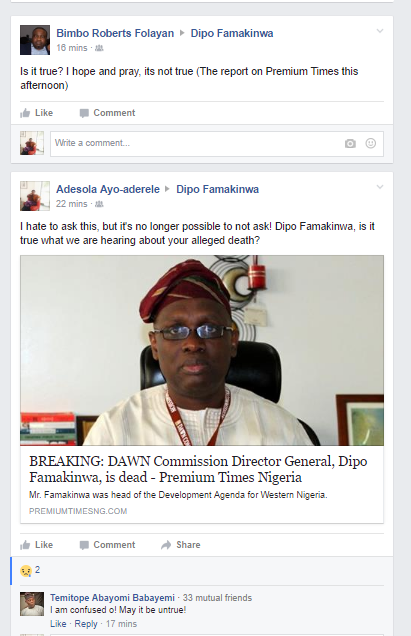
Task: Comment on Adesola Ayo-aderele's post
Action: click(x=108, y=545)
